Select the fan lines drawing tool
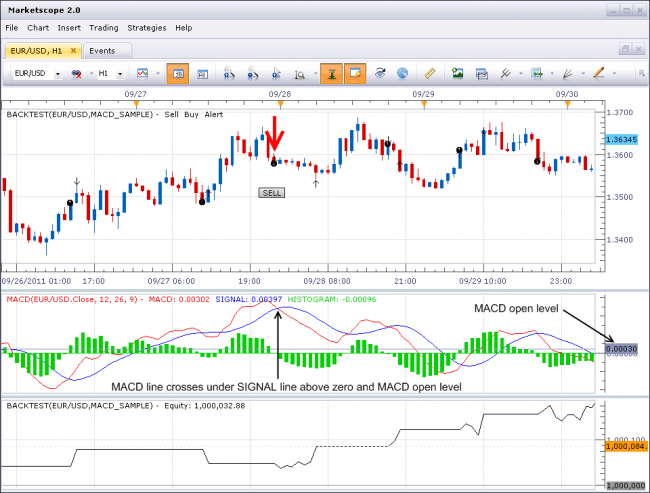The height and width of the screenshot is (493, 650). (x=568, y=74)
